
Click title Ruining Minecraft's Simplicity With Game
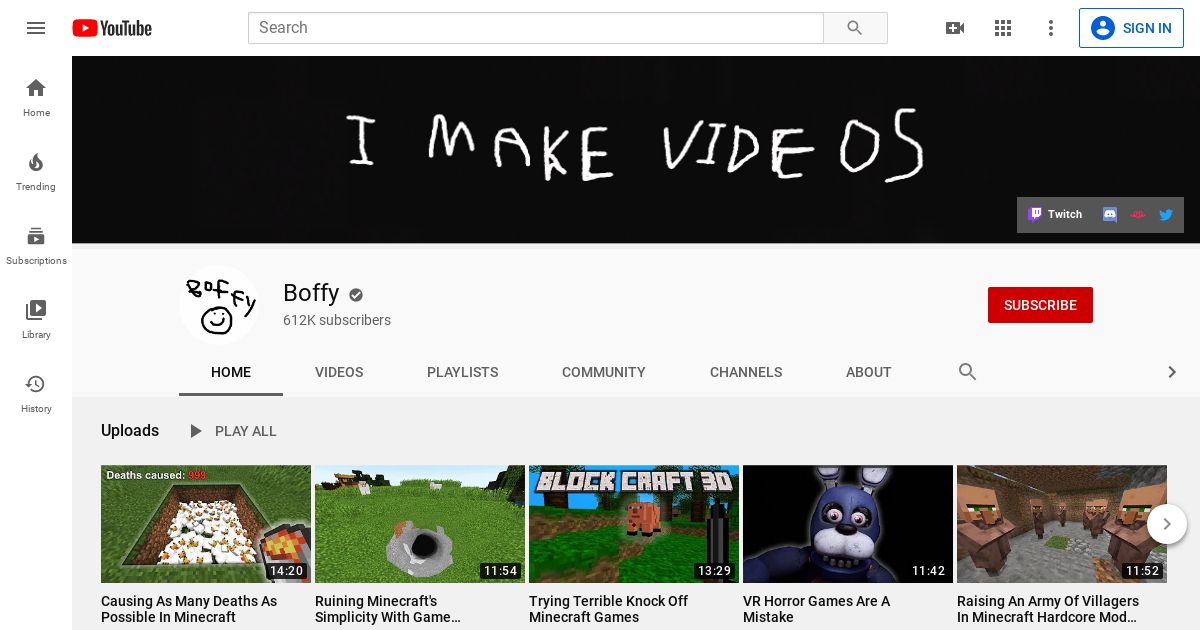[388, 609]
